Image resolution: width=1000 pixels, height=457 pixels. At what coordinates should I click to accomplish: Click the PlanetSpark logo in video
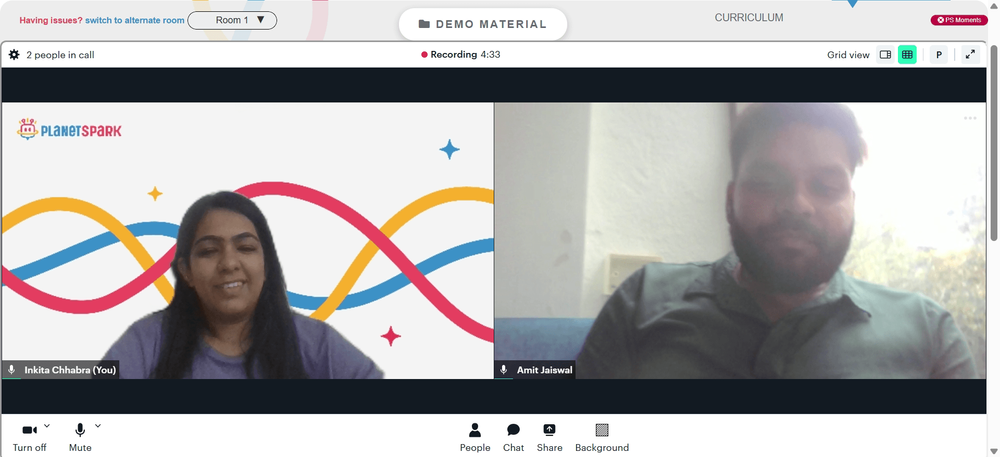(x=70, y=129)
